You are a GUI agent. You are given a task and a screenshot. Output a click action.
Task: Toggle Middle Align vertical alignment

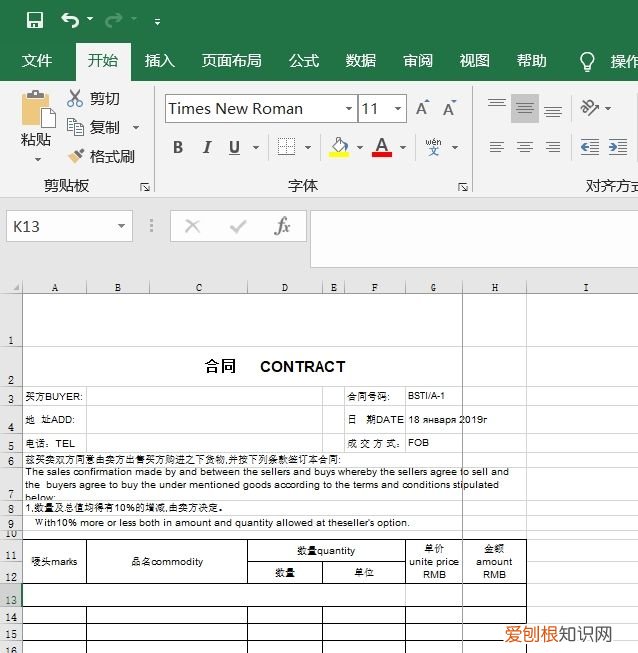pos(525,108)
